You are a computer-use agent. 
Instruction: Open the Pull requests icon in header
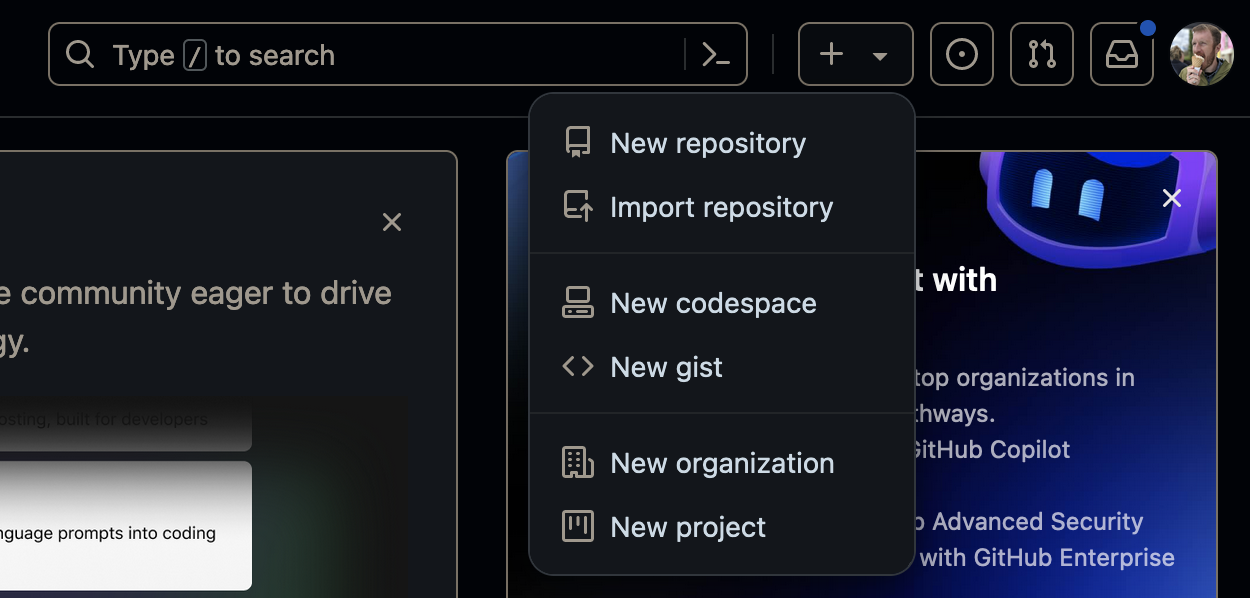[1041, 55]
